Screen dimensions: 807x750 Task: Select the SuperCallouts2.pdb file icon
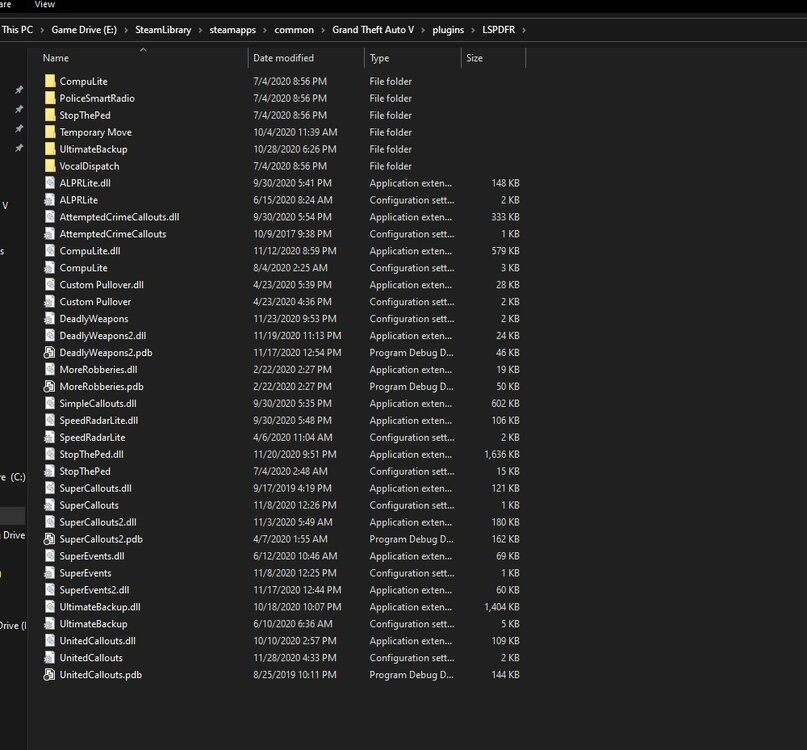coord(50,539)
